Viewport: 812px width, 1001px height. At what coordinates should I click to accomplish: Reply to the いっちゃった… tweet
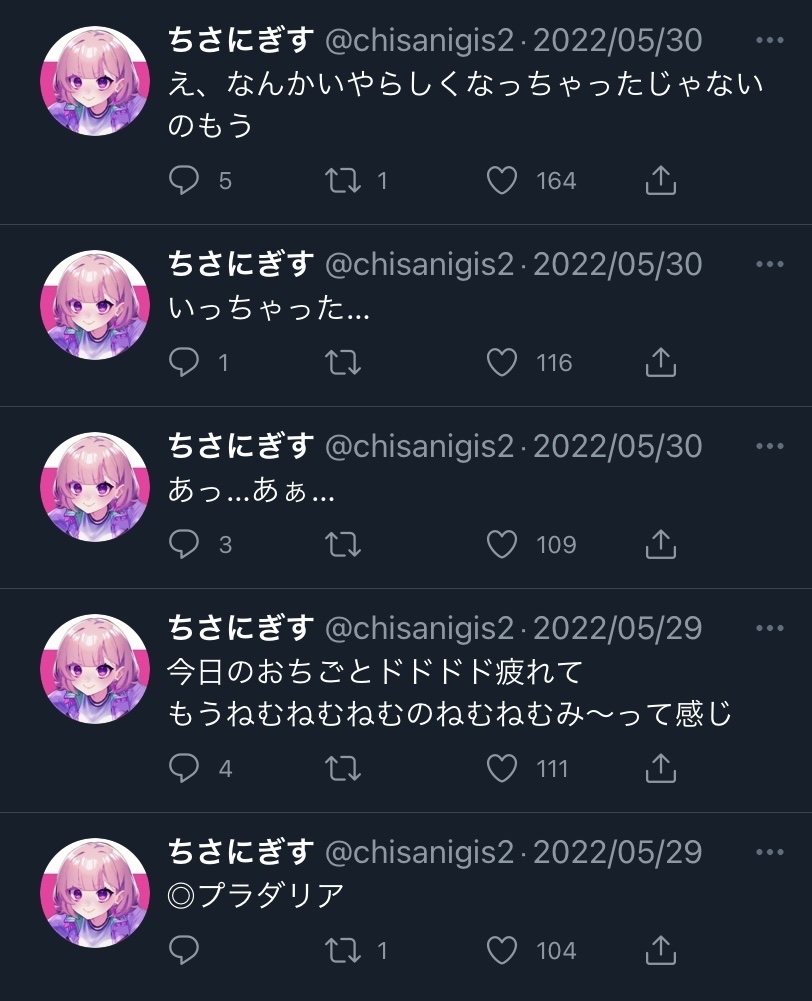point(184,363)
